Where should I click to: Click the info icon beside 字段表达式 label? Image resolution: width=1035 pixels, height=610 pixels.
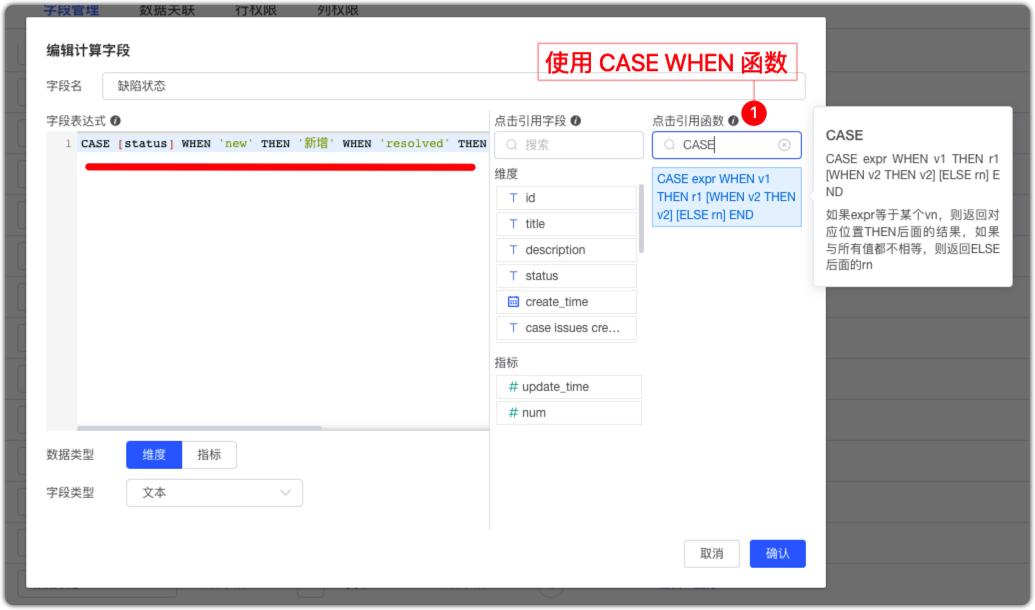(116, 119)
